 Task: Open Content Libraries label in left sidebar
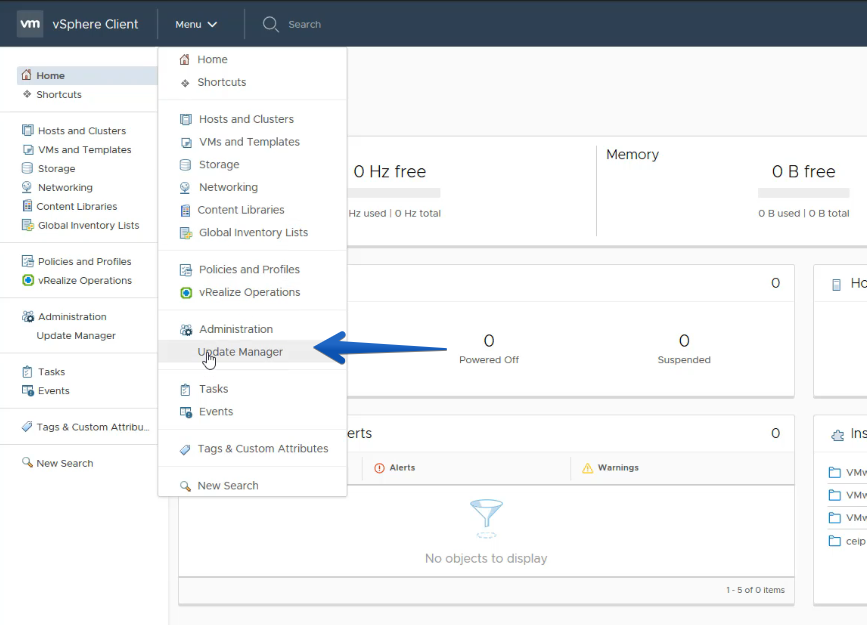(x=77, y=206)
